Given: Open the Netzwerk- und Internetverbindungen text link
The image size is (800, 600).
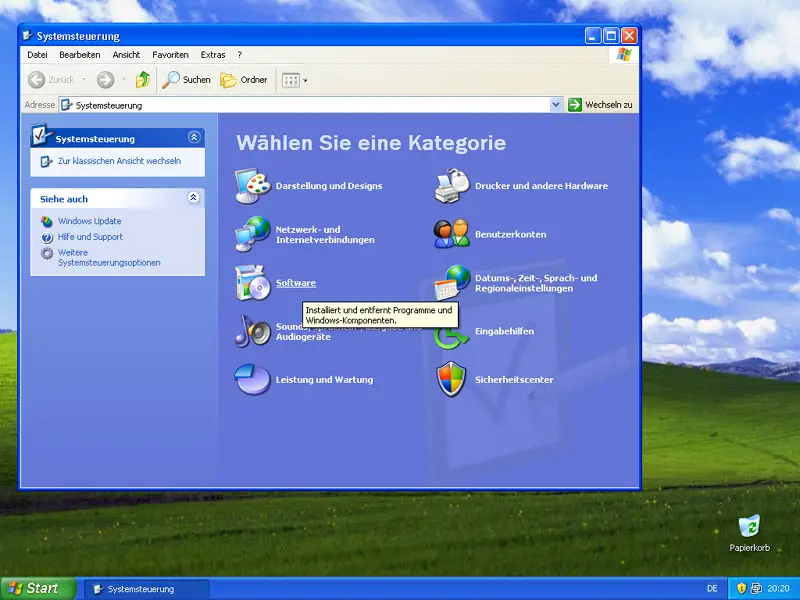Looking at the screenshot, I should click(x=326, y=235).
